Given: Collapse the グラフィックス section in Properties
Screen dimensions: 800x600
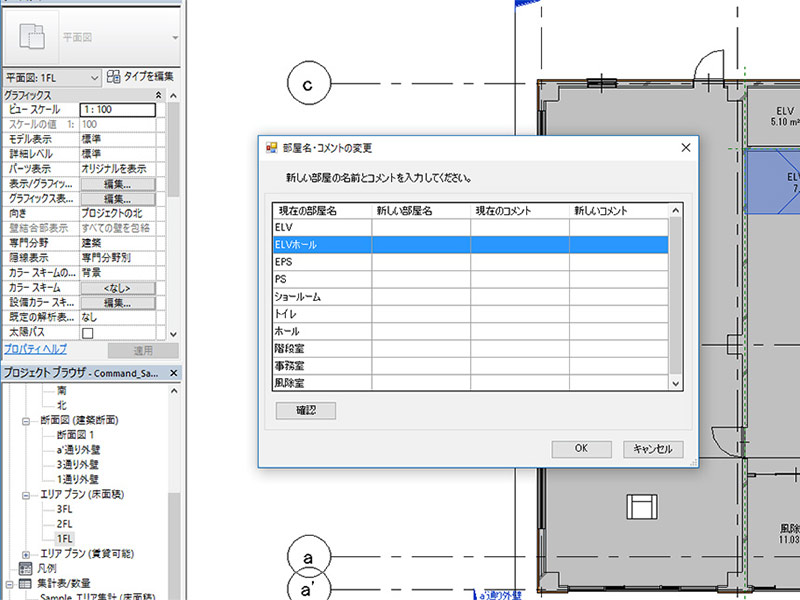Looking at the screenshot, I should [158, 95].
